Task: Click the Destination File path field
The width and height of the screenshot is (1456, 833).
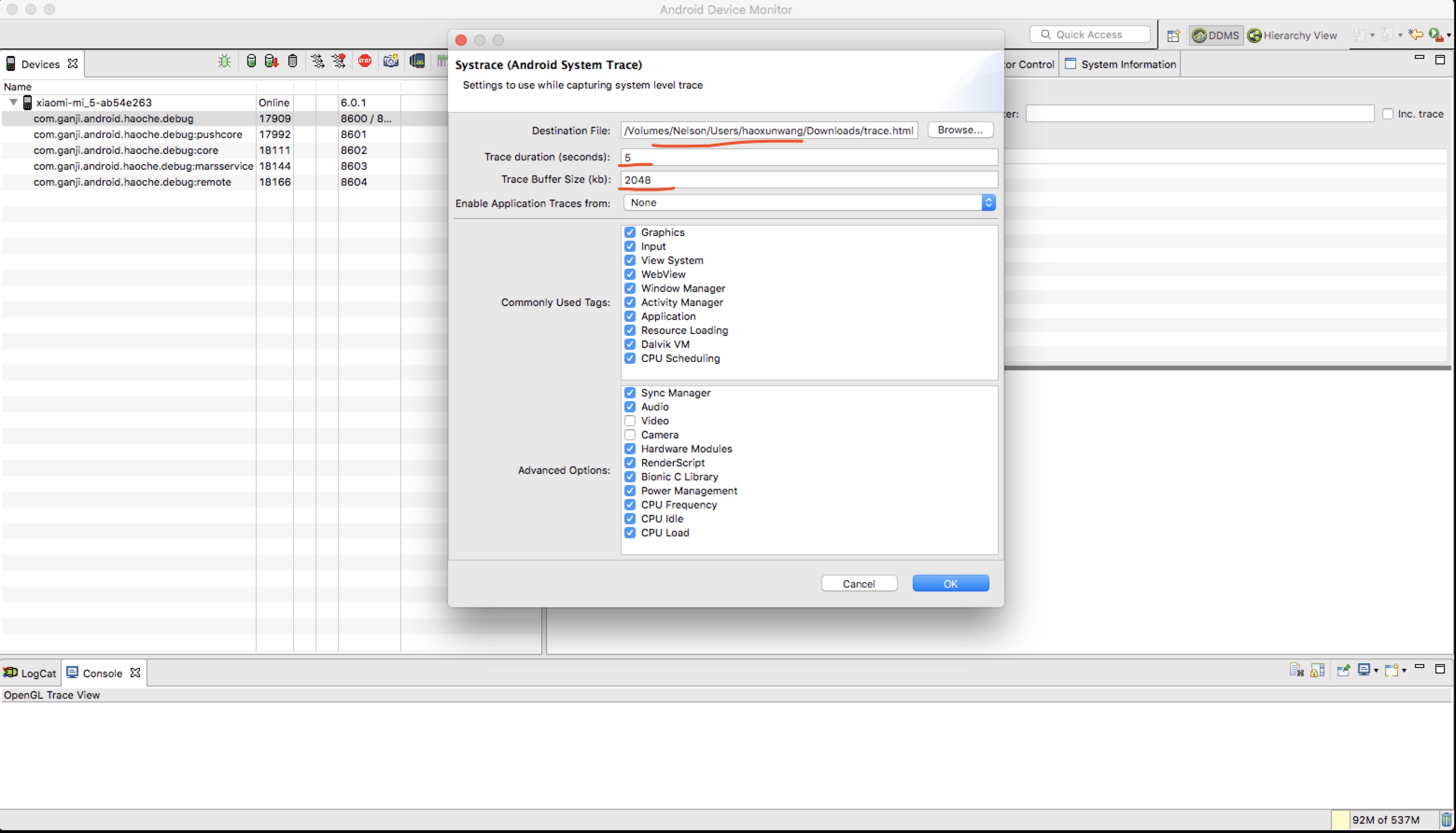Action: 769,131
